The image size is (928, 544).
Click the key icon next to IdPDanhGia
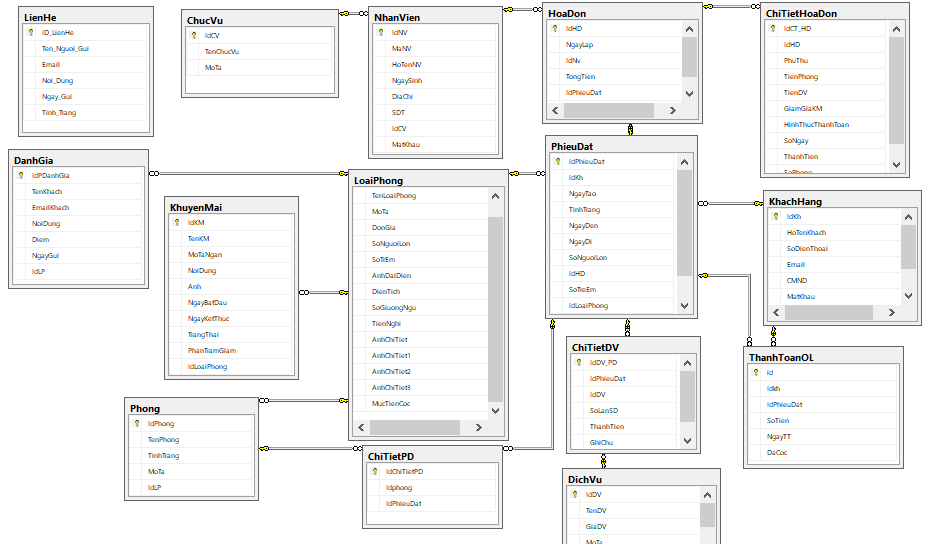[21, 176]
